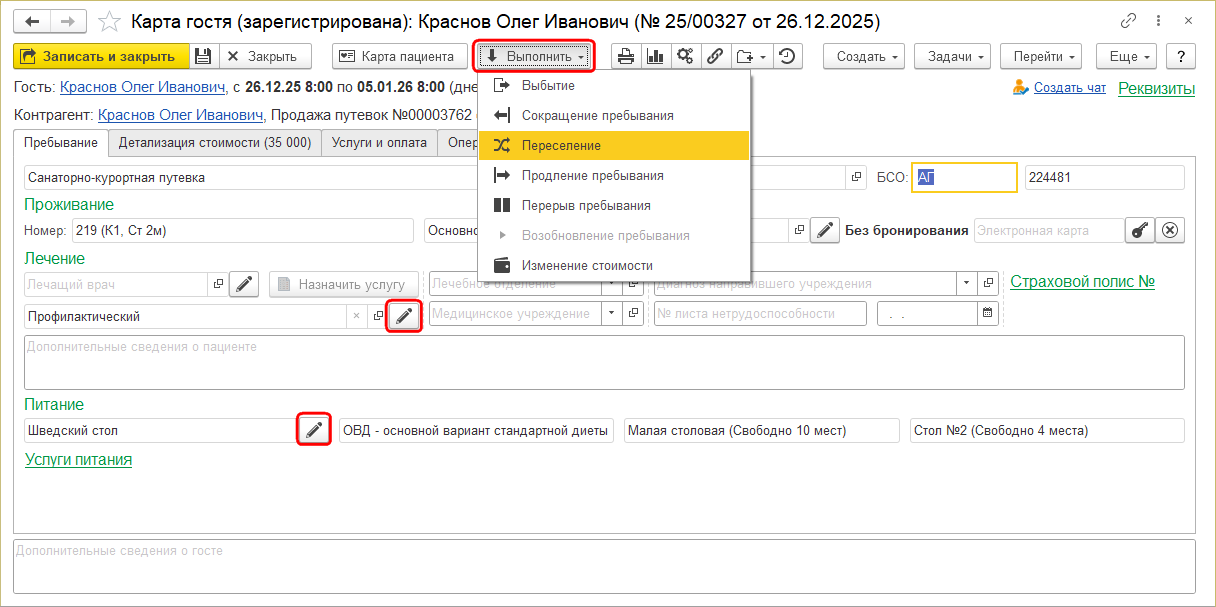Open the Медицинское учреждение item's open button

(633, 314)
